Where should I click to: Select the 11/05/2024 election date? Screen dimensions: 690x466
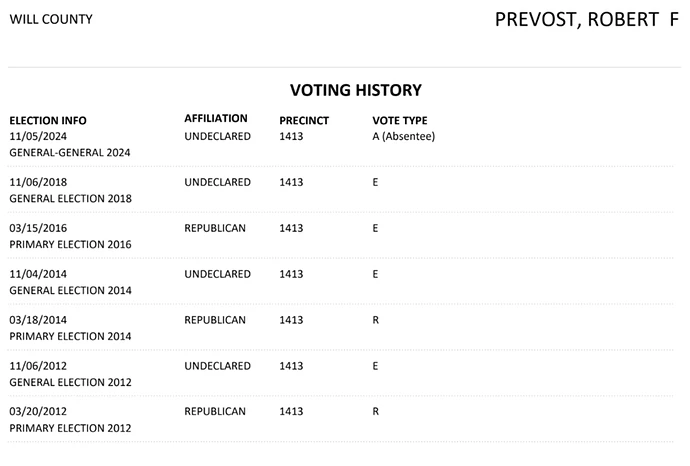click(38, 136)
